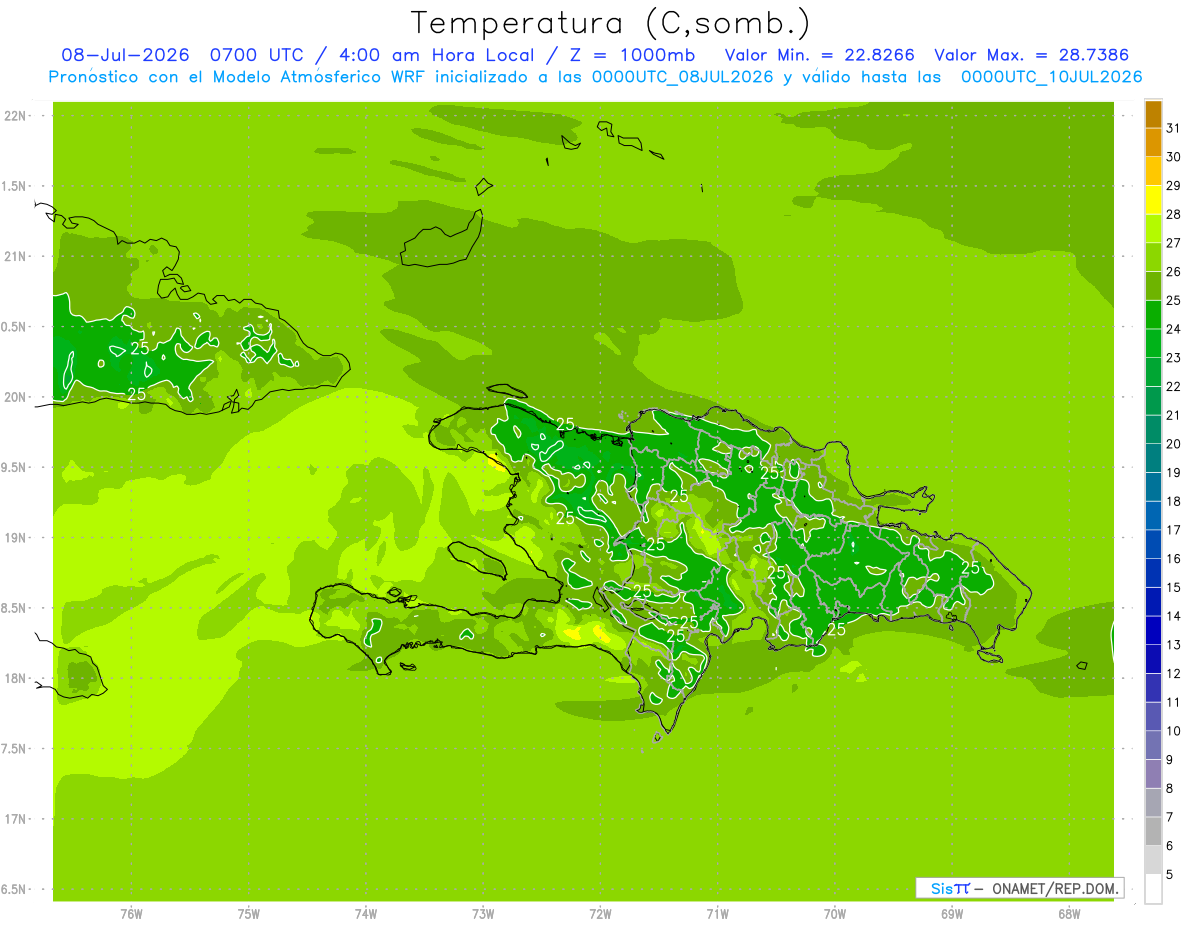Click the color scale value "5"
1200x927 pixels.
1170,874
